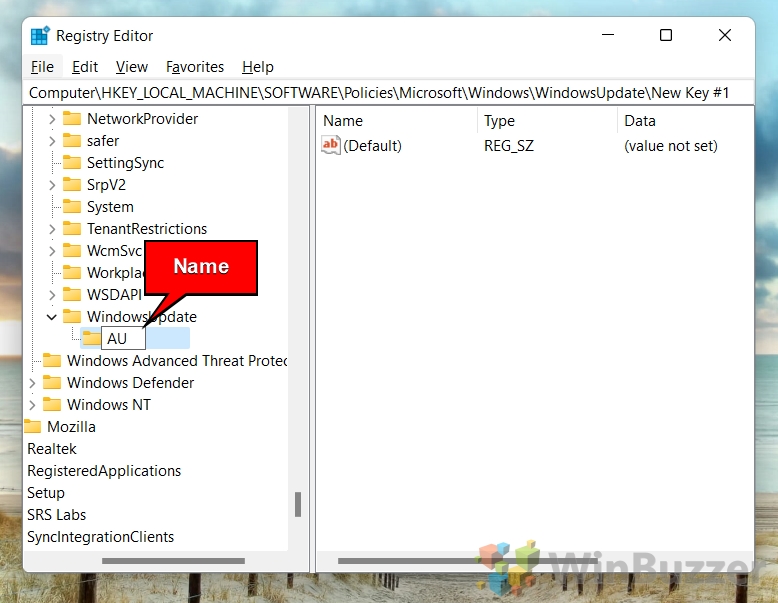Select the System key
The height and width of the screenshot is (603, 778).
tap(110, 207)
